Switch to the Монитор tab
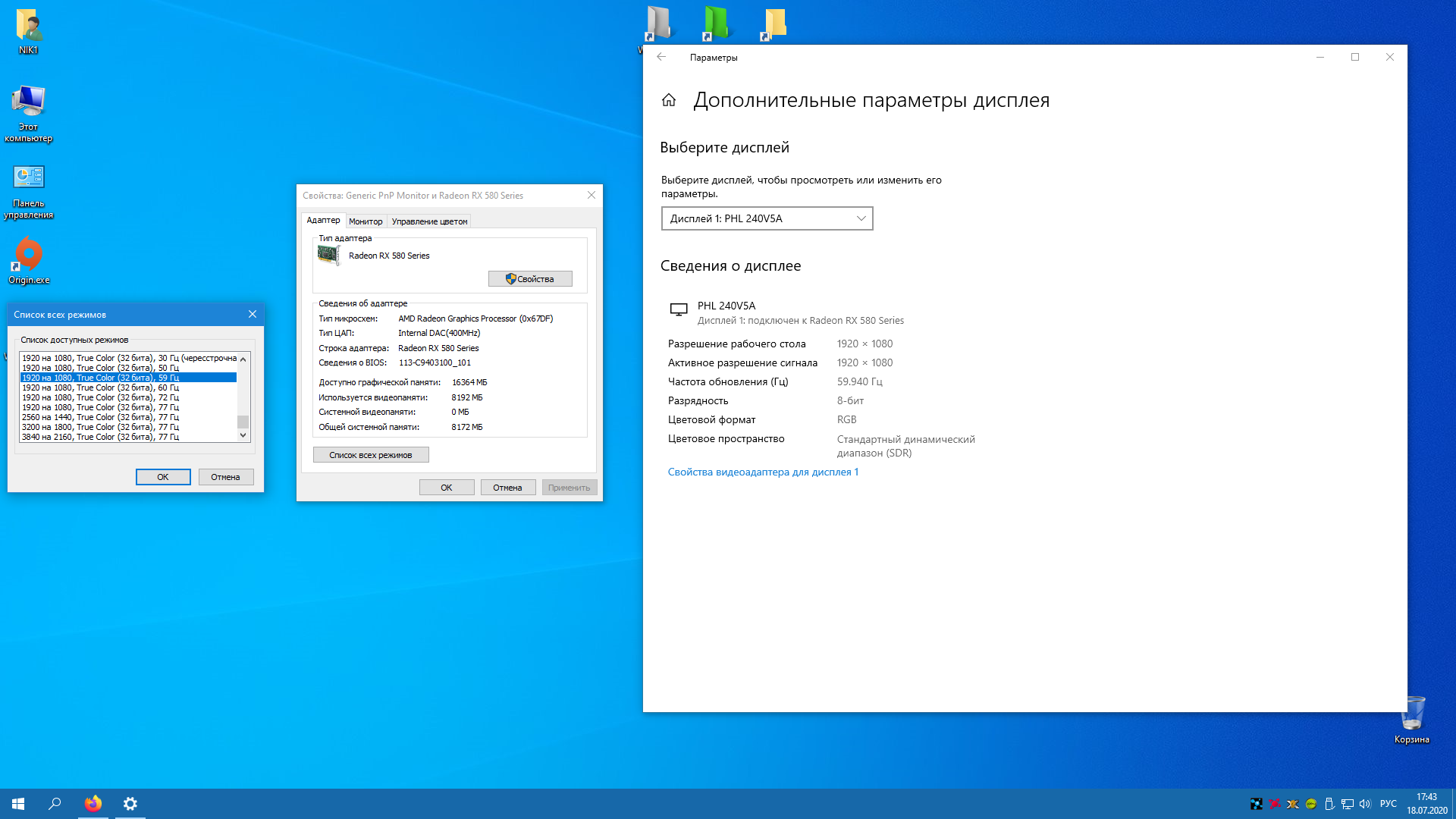Viewport: 1456px width, 819px height. [366, 221]
